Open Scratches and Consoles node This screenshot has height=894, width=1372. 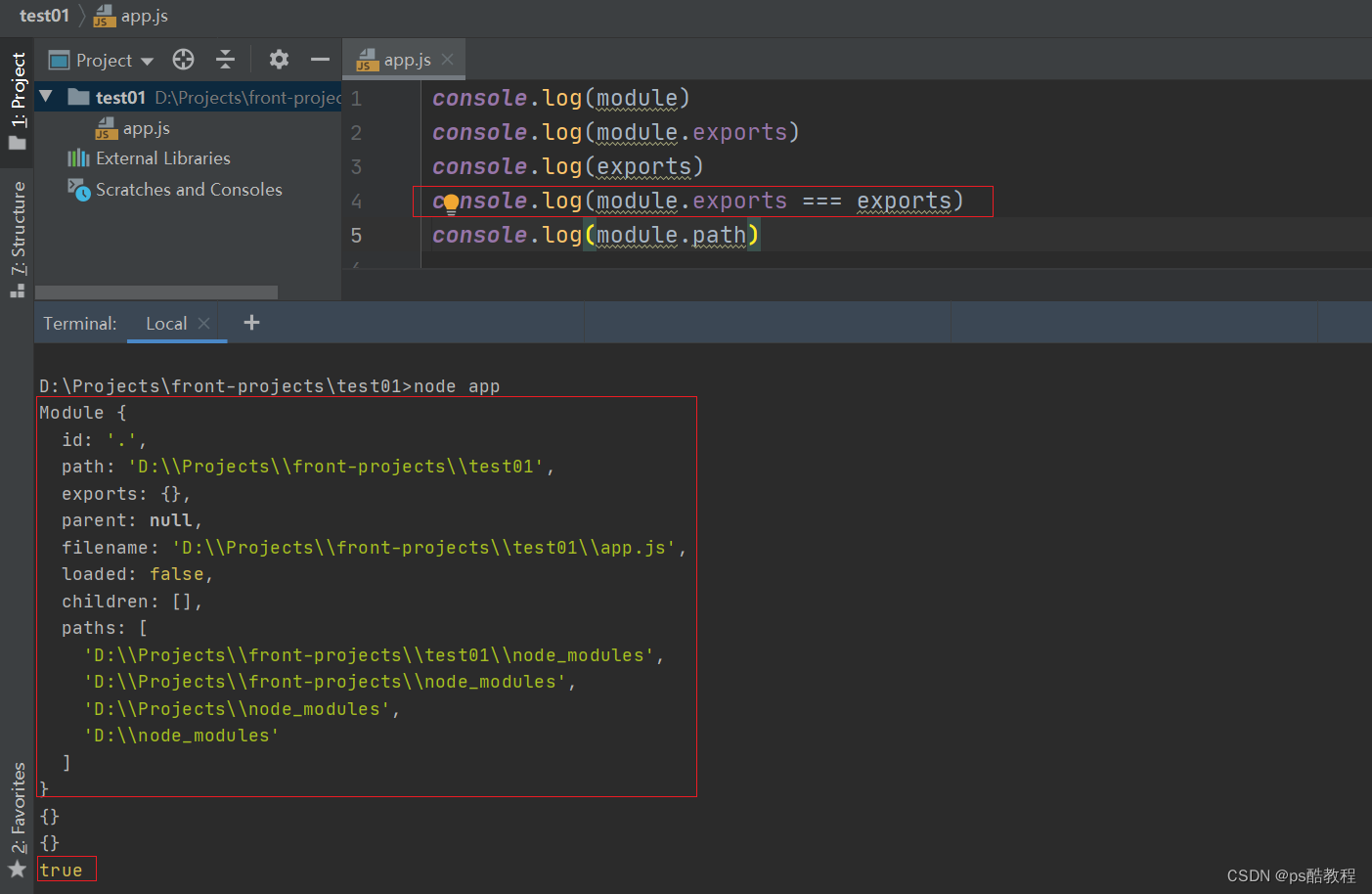[189, 190]
